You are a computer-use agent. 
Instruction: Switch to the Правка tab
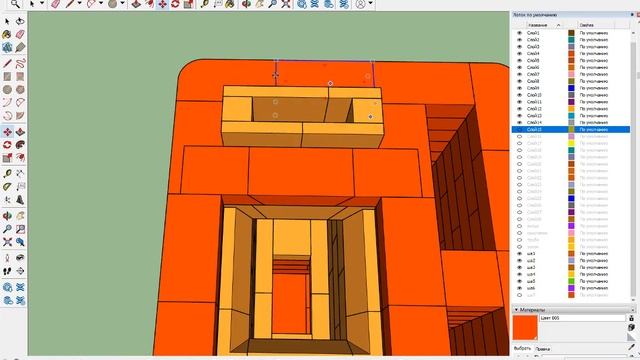[542, 349]
